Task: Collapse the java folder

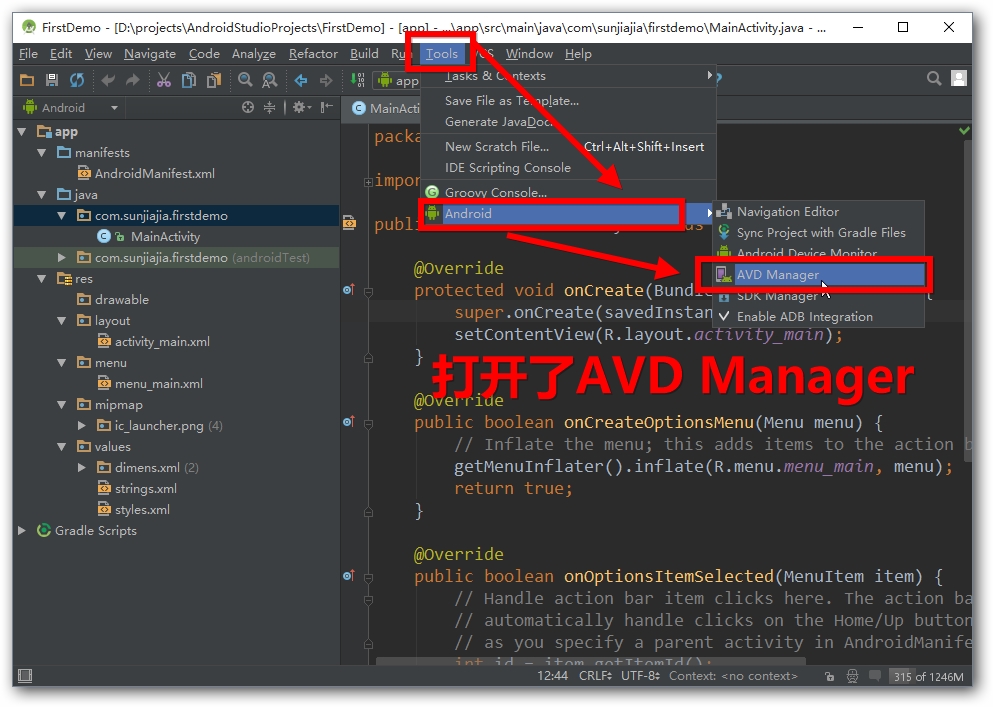Action: [42, 194]
